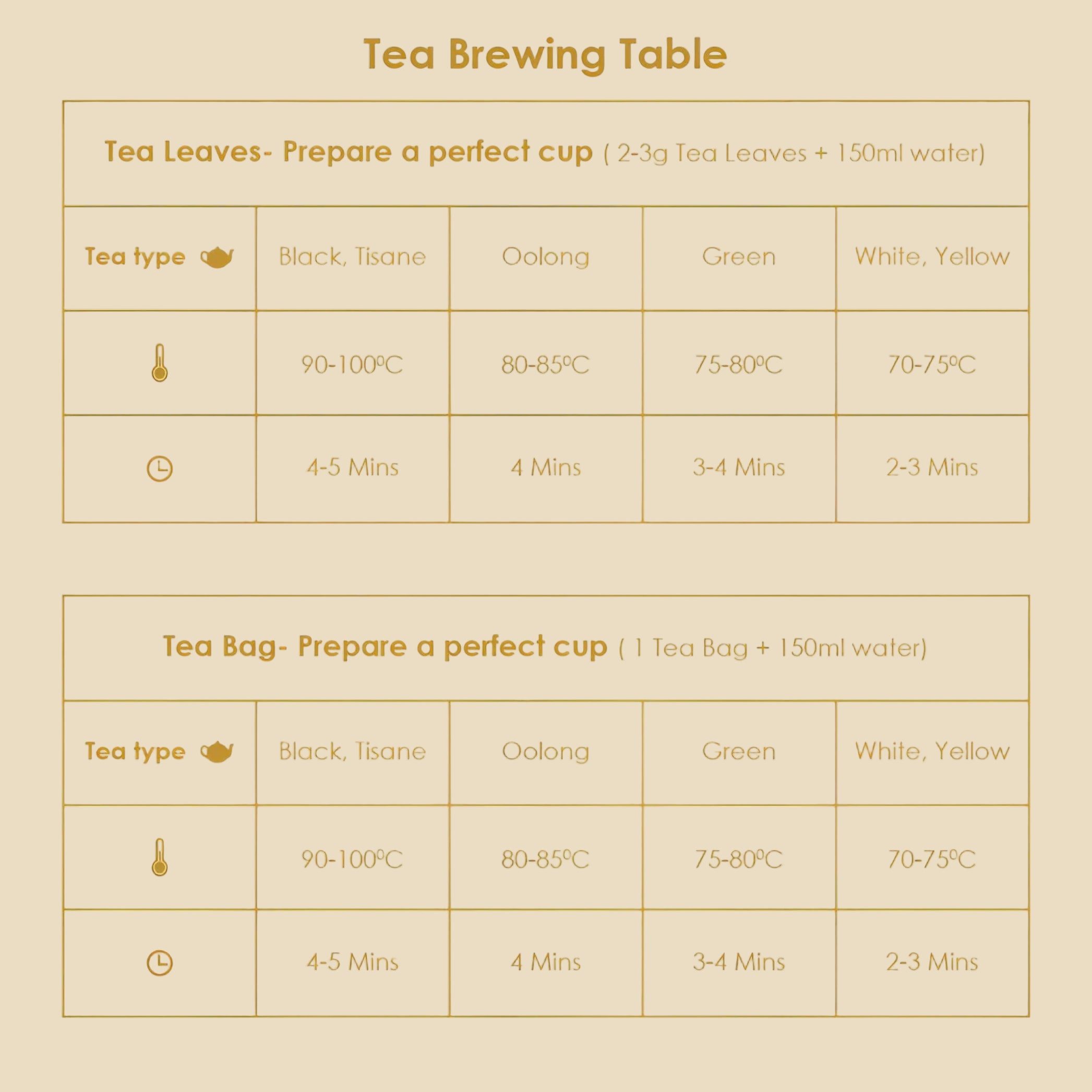This screenshot has width=1092, height=1092.
Task: Click "4-5 Mins" in the Tea Leaves table
Action: point(352,468)
